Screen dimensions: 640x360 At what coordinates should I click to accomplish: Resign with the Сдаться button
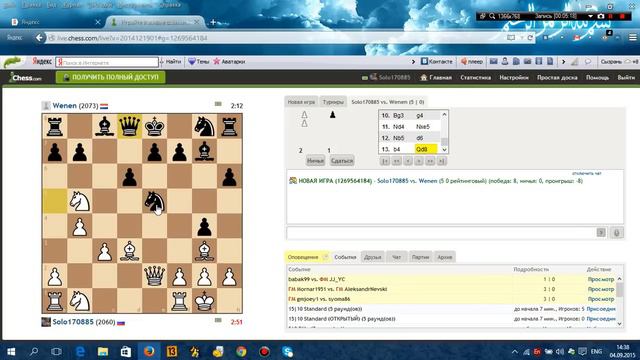(x=342, y=161)
